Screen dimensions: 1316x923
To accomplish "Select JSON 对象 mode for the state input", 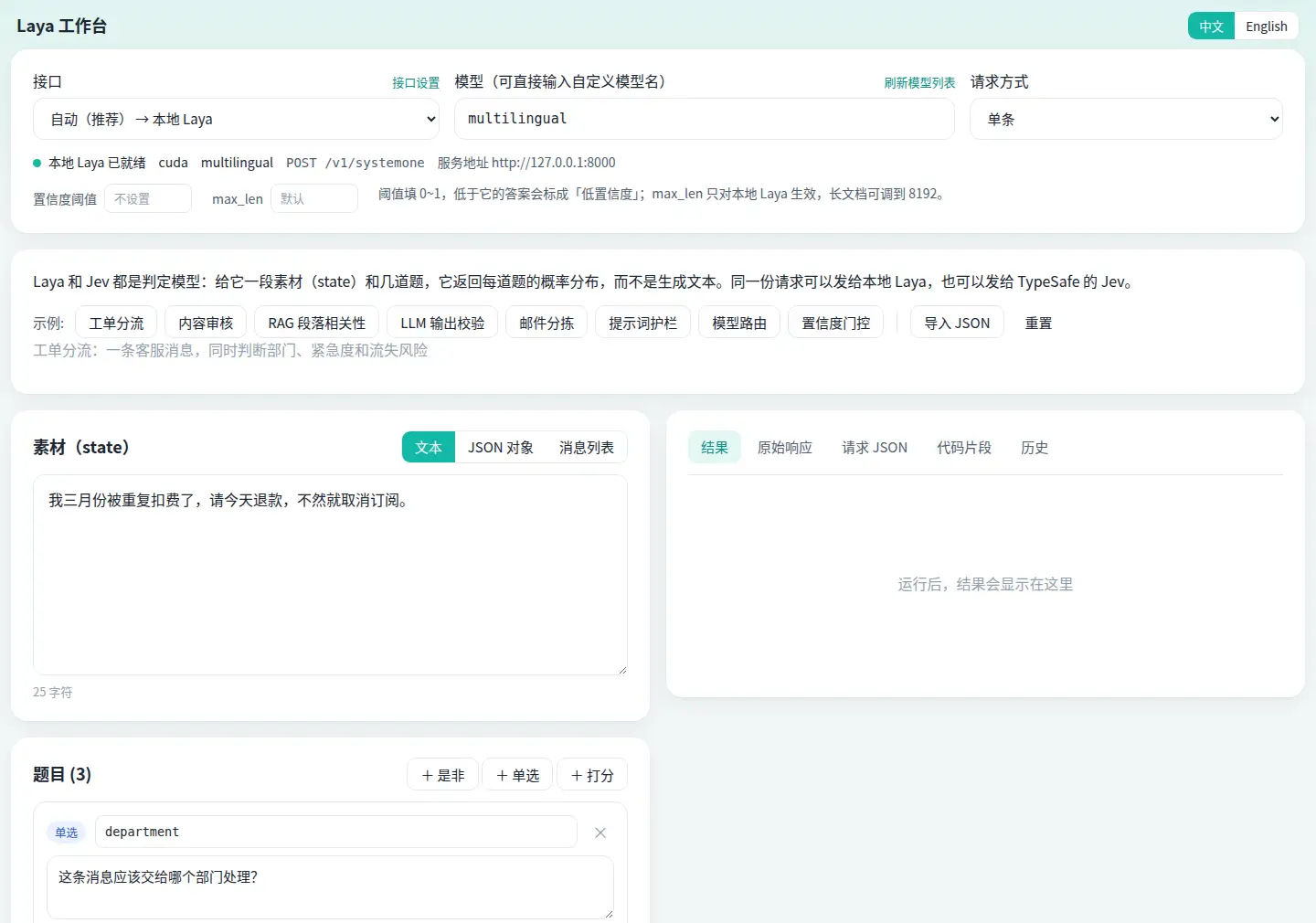I will click(x=501, y=447).
